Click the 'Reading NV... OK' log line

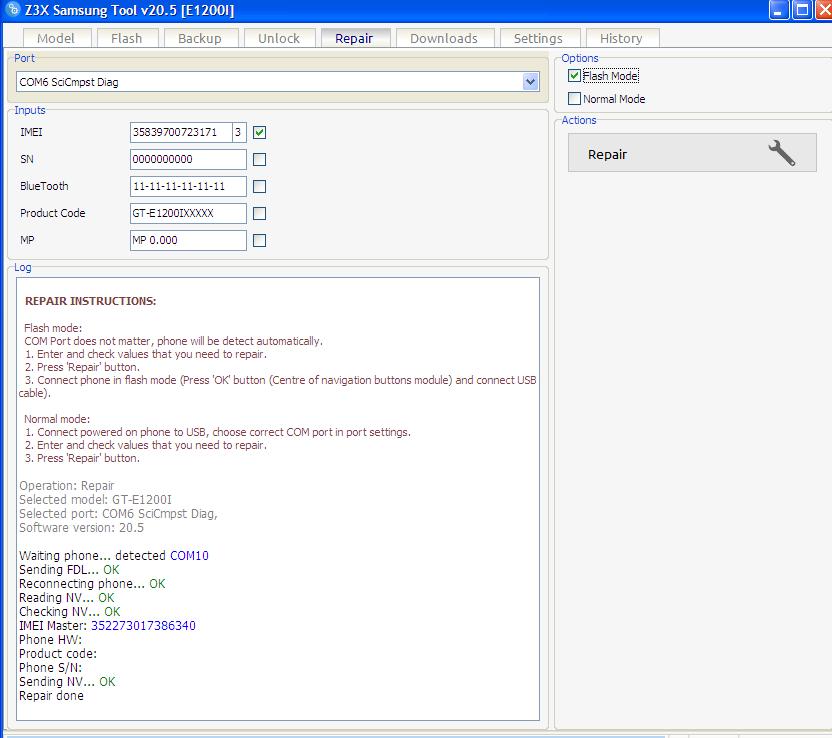[67, 597]
